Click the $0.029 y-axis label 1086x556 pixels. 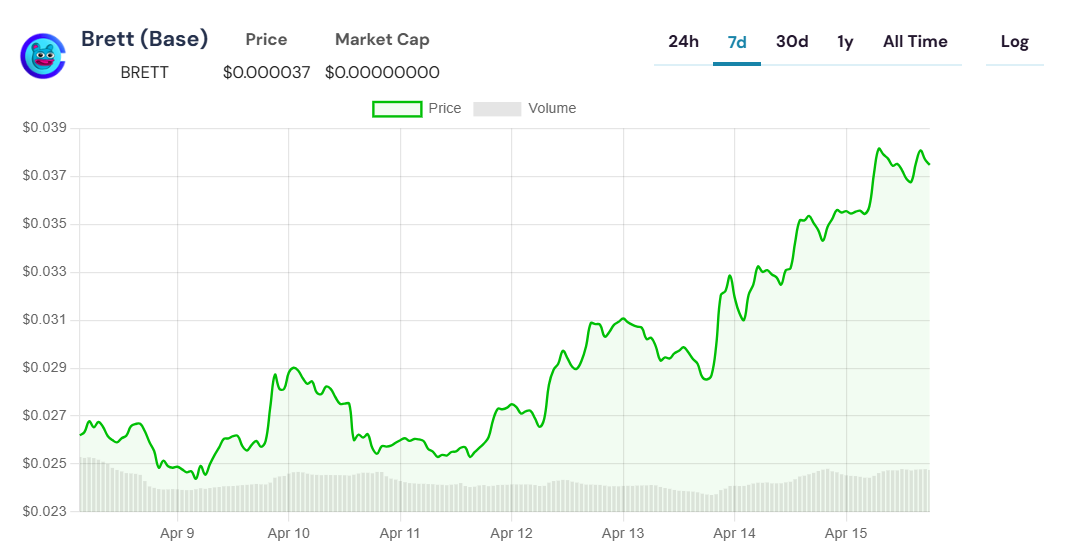tap(44, 368)
